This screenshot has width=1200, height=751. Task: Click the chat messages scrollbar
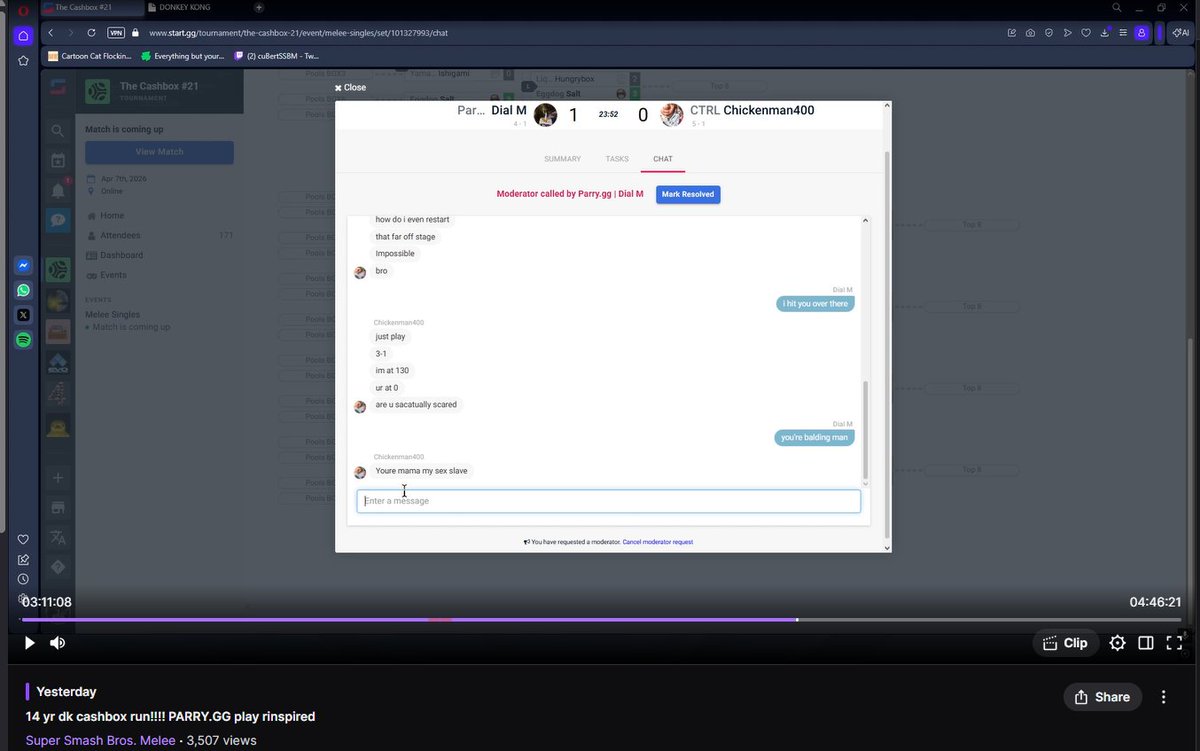pos(866,428)
